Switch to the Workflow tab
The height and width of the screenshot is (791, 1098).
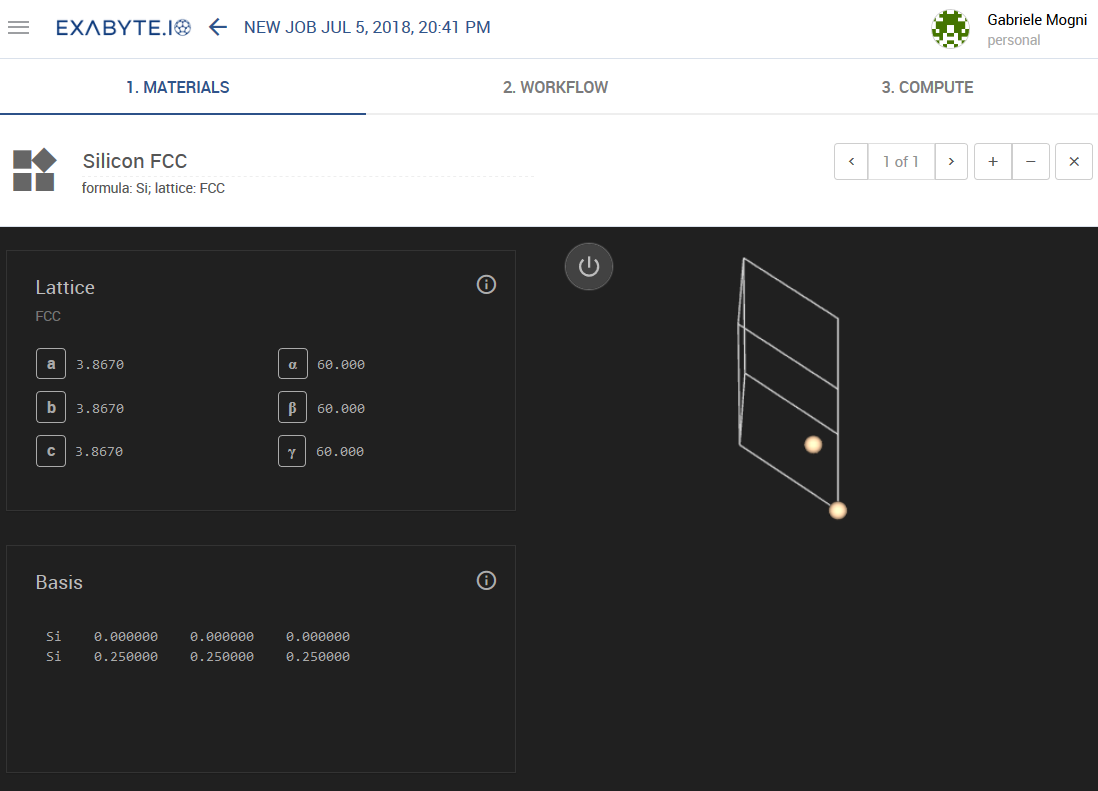554,87
